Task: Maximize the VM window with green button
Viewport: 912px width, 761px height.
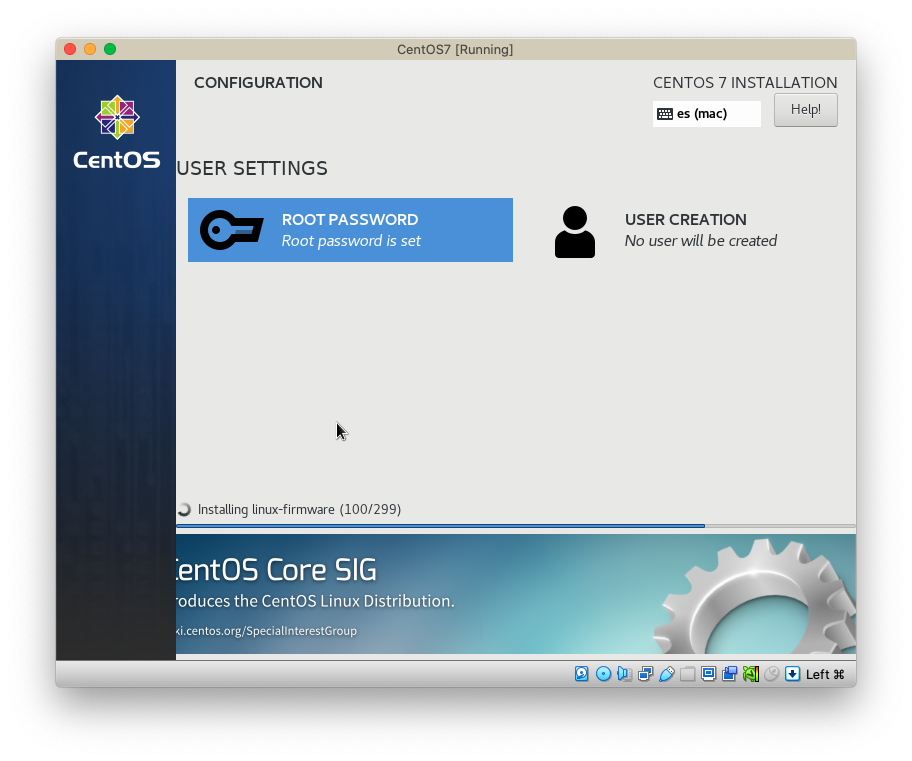Action: (x=110, y=49)
